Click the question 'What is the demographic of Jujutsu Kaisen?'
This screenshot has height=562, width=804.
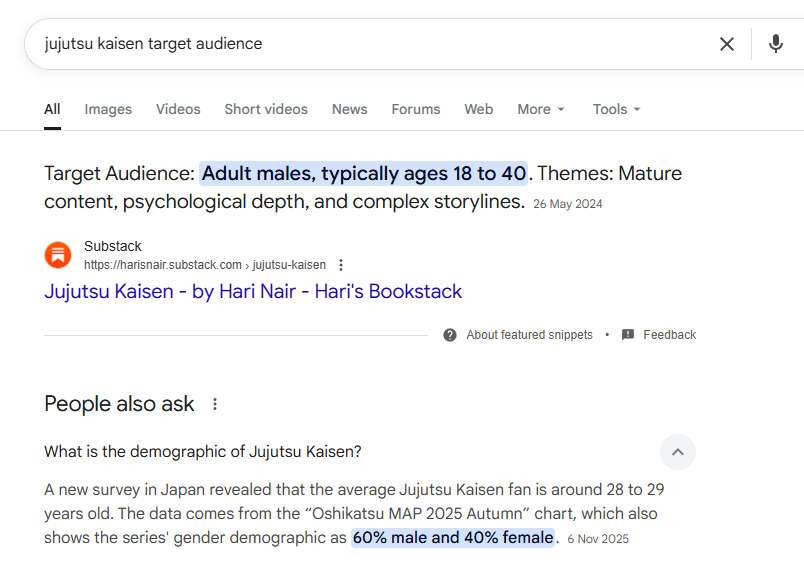(203, 452)
